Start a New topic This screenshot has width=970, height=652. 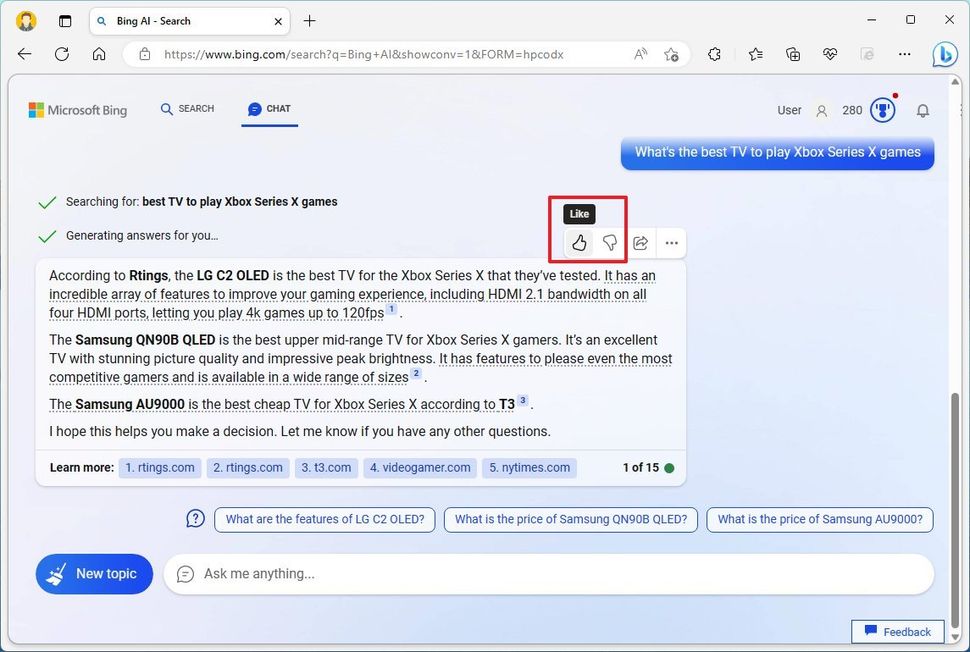coord(93,573)
